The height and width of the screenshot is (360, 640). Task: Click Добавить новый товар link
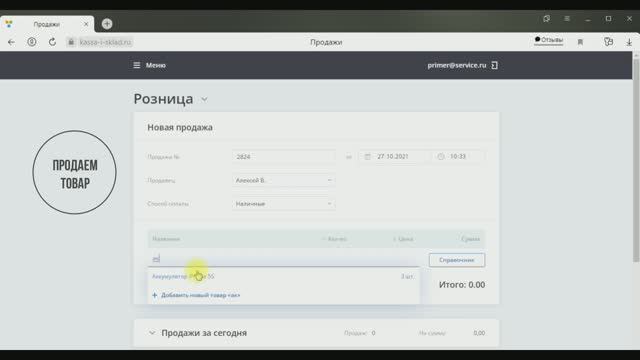point(196,295)
